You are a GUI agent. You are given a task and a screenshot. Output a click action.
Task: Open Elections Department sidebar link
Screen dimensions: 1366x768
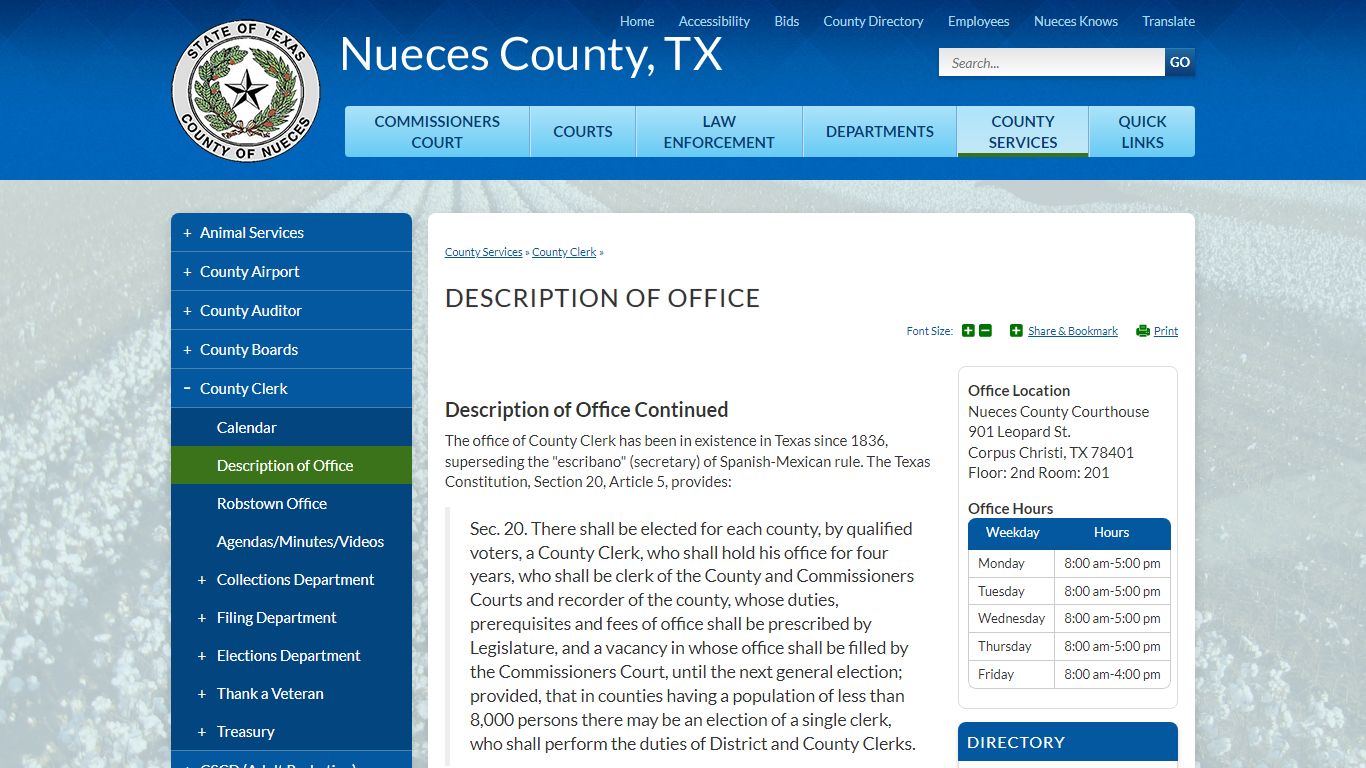(289, 656)
